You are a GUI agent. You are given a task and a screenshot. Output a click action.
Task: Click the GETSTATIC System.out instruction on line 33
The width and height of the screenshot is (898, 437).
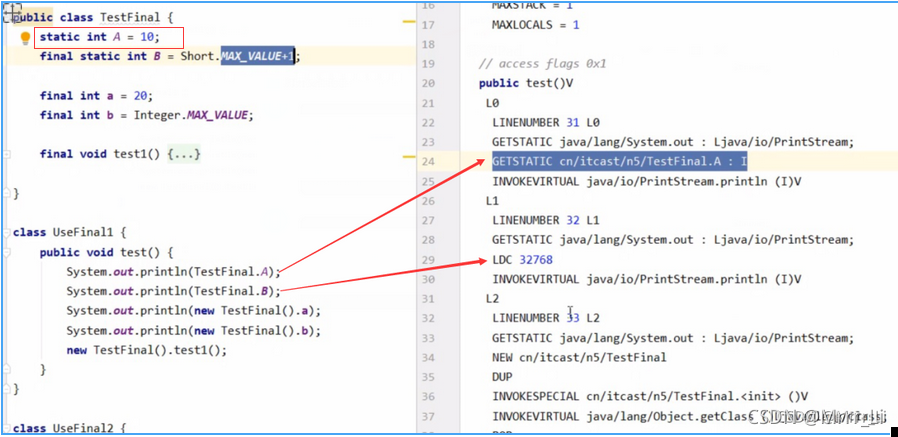(x=673, y=338)
